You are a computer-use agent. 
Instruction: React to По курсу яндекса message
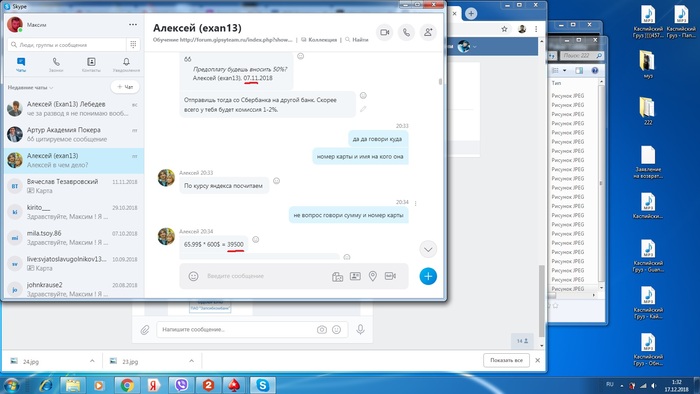click(x=276, y=181)
